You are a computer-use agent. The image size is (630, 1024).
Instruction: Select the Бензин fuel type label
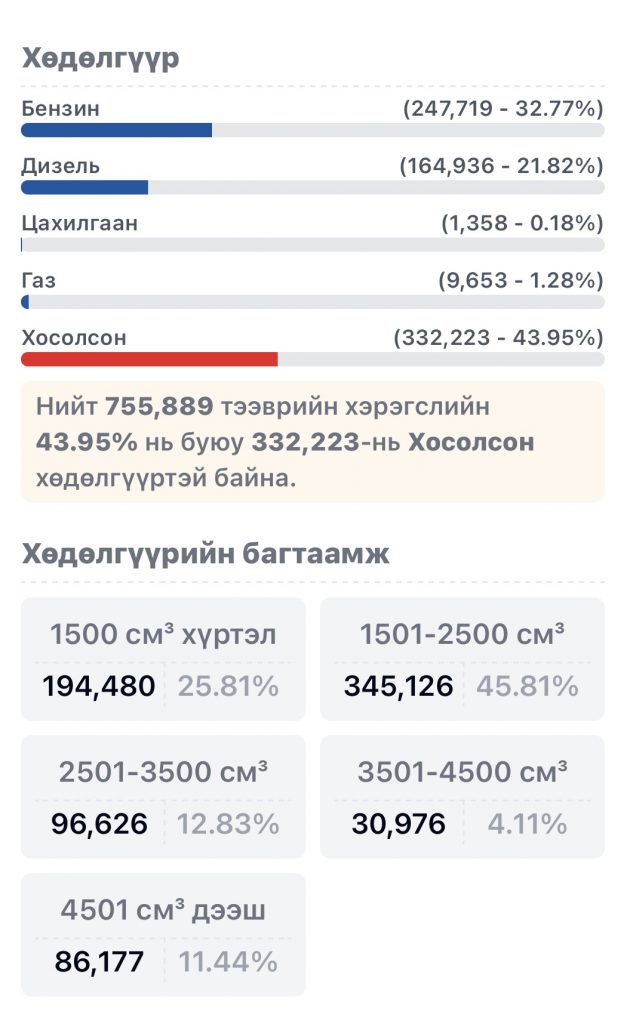[60, 108]
